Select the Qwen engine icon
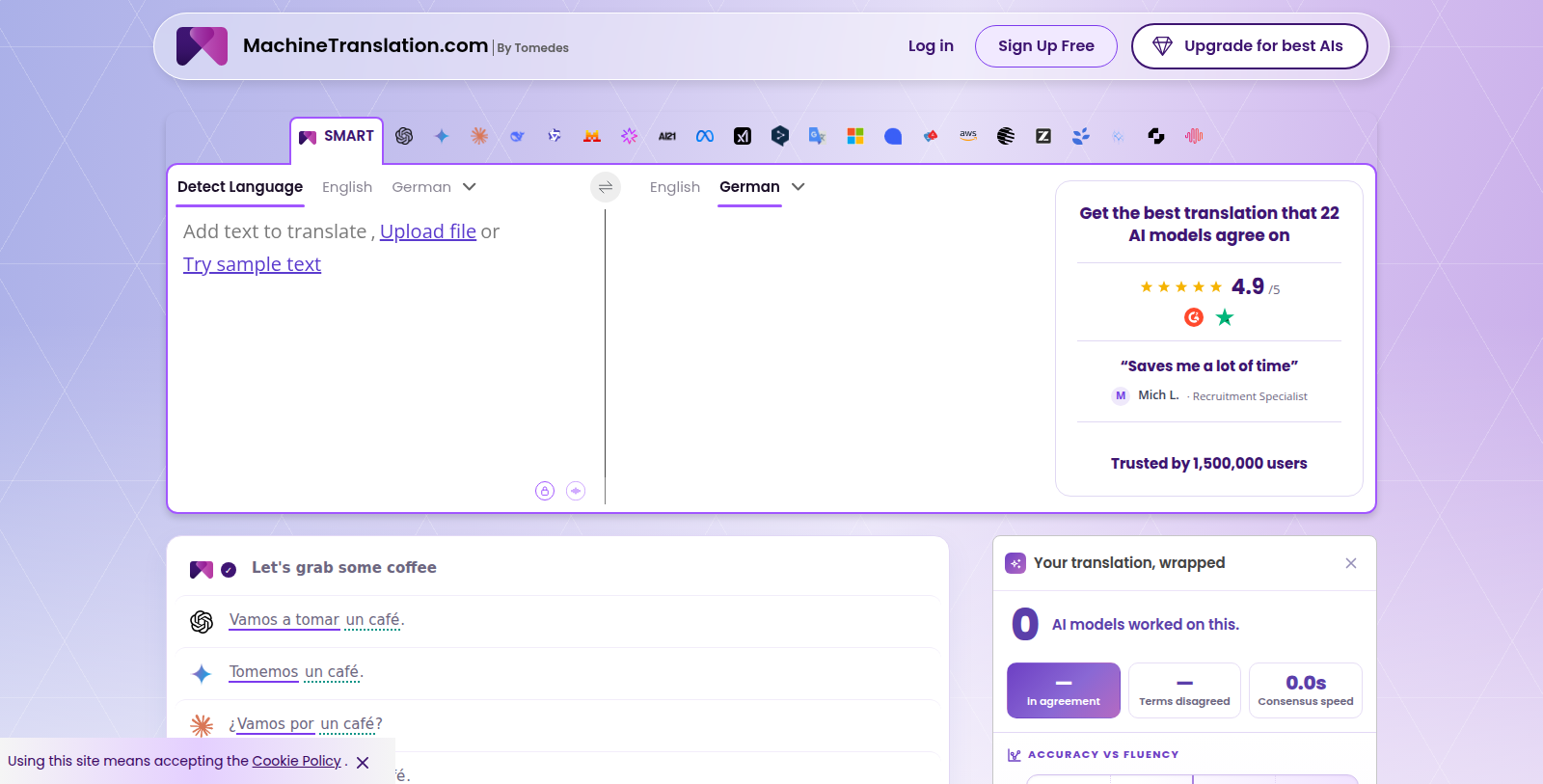 555,136
